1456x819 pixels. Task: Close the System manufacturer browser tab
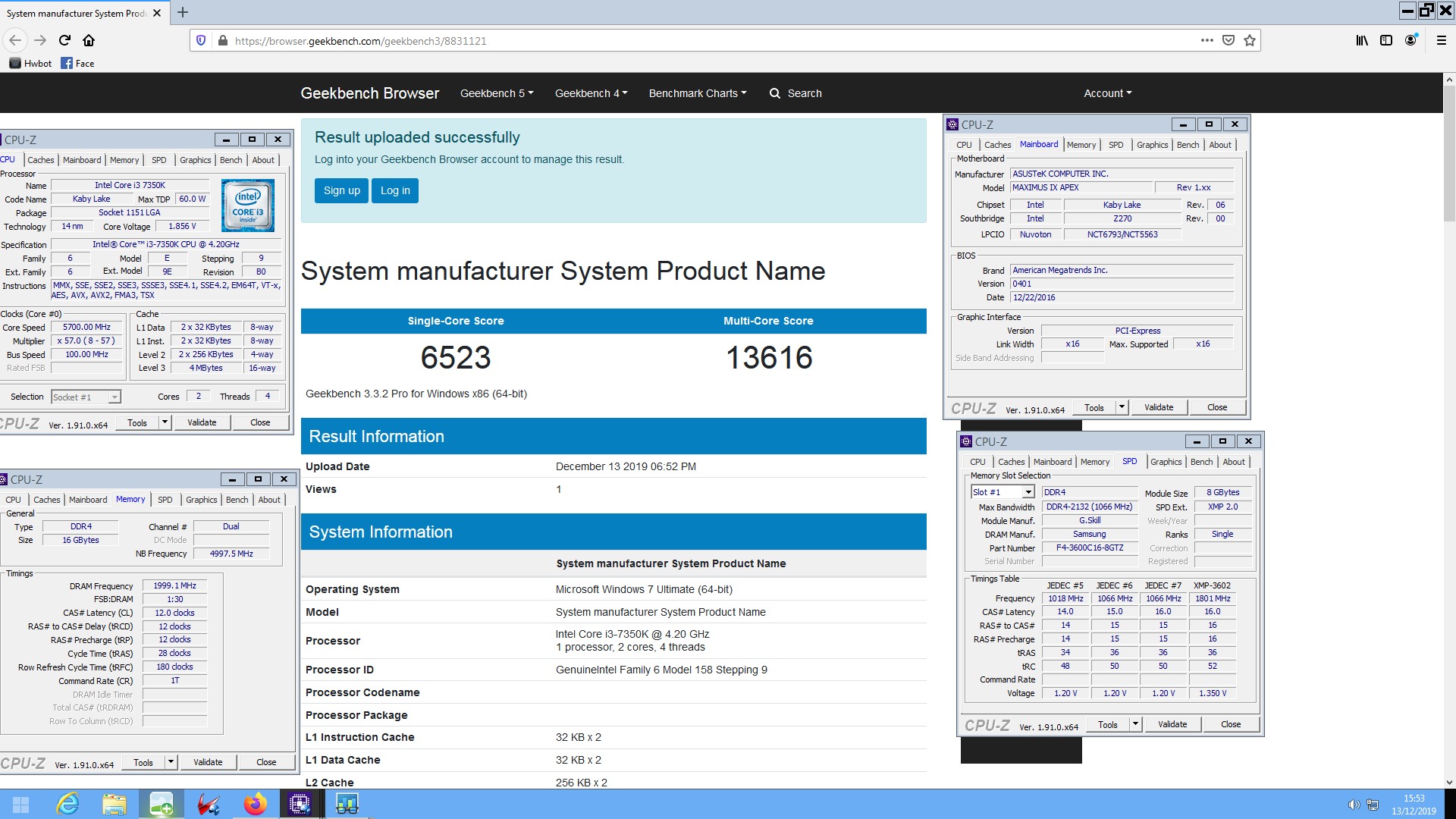click(157, 13)
